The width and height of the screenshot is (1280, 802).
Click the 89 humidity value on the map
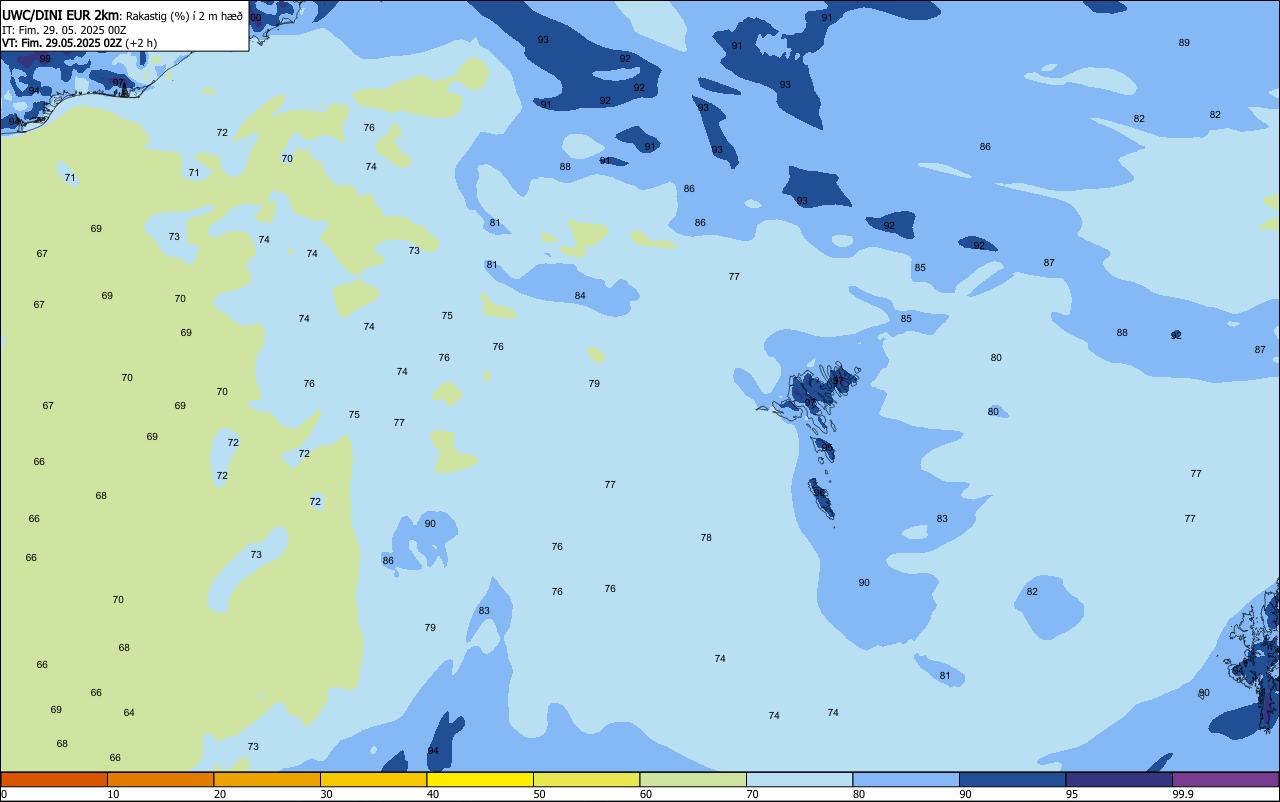click(1184, 43)
